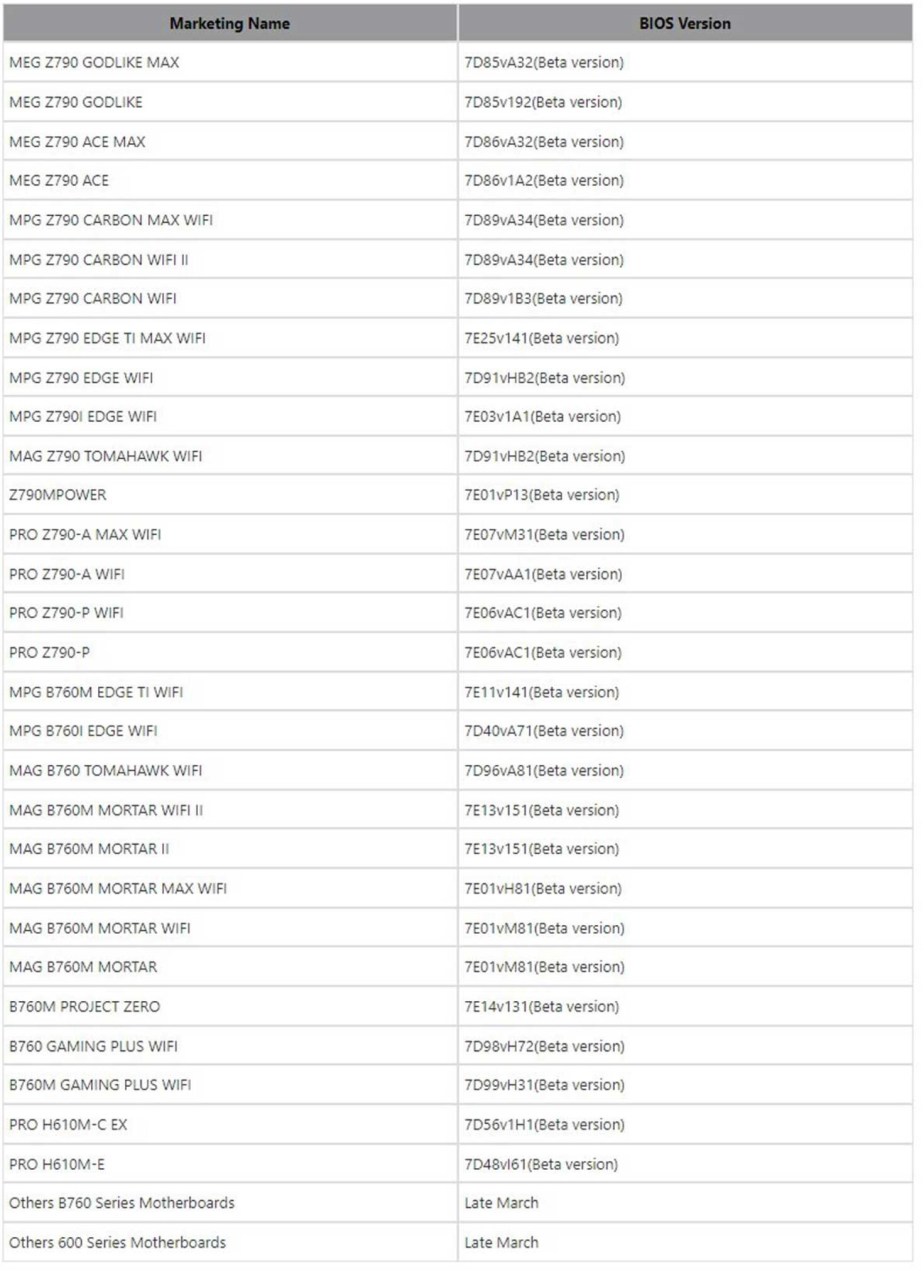
Task: Click BIOS version 7E07vM31
Action: [544, 535]
